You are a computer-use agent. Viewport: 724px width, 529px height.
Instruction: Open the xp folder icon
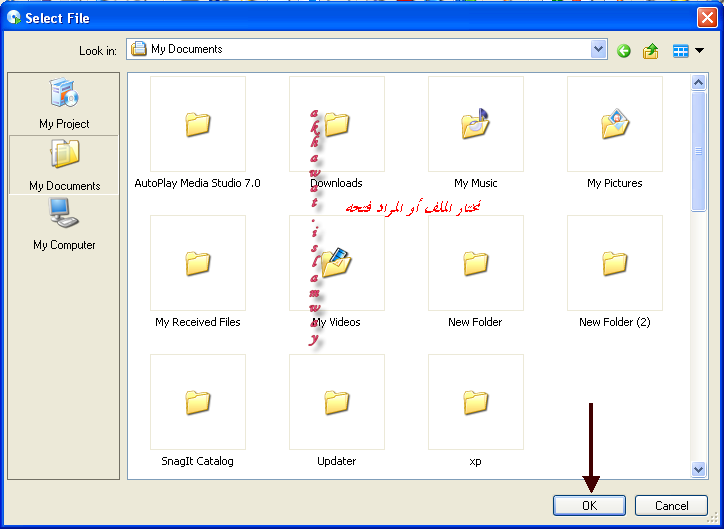tap(476, 402)
